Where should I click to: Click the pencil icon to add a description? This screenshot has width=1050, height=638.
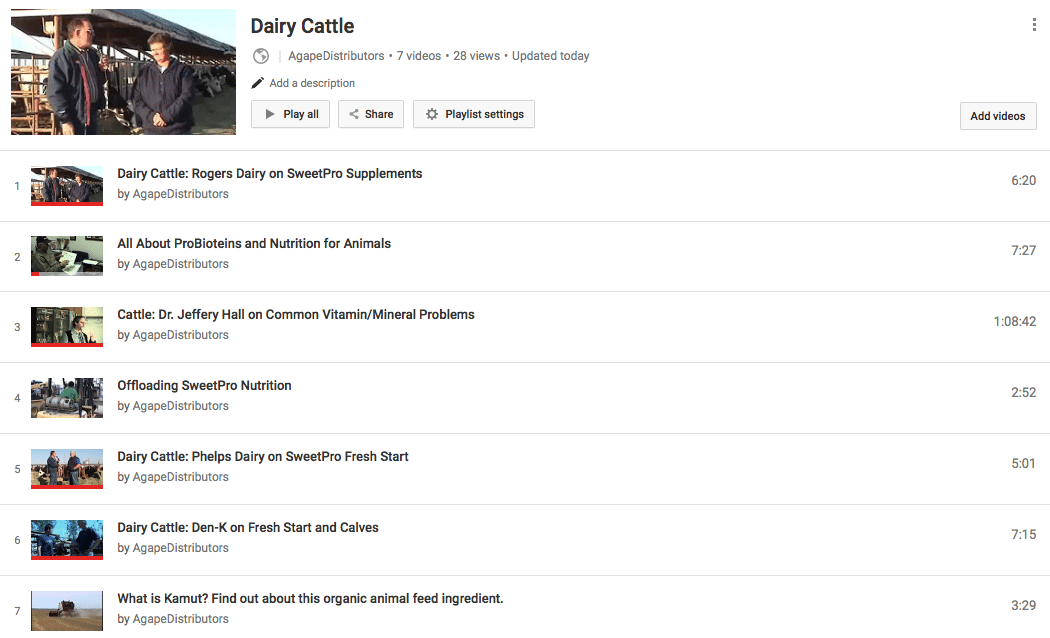(258, 83)
